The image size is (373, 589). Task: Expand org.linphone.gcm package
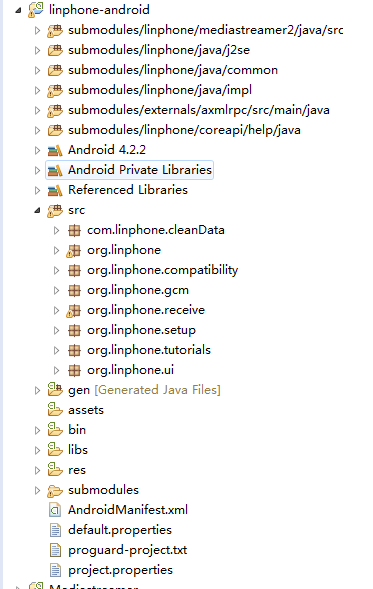(x=56, y=290)
